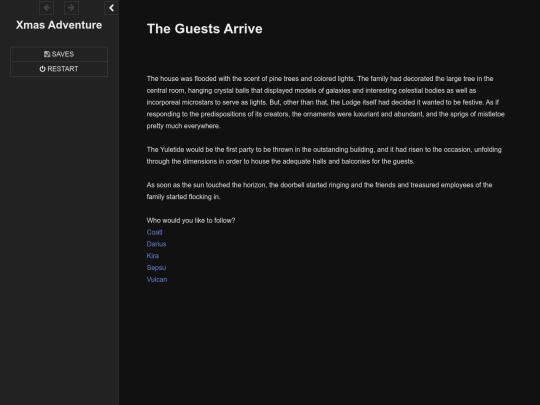Click the RESTART menu item
The image size is (540, 405).
[59, 69]
